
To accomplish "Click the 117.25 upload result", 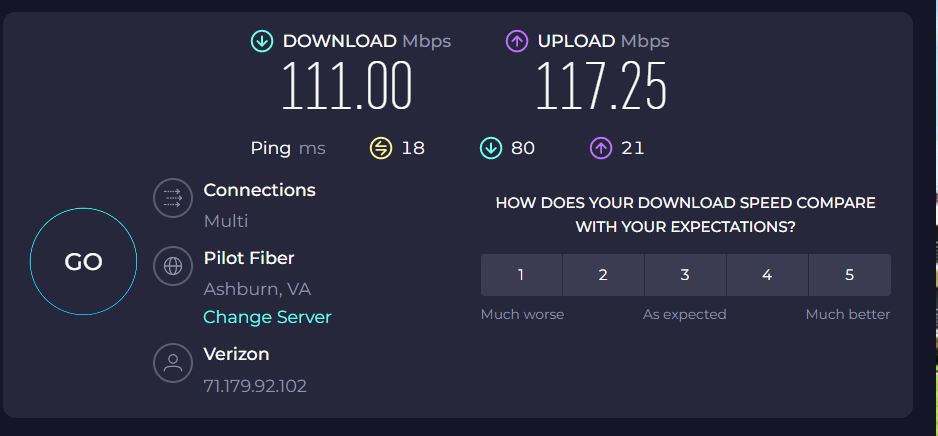I will click(x=601, y=86).
